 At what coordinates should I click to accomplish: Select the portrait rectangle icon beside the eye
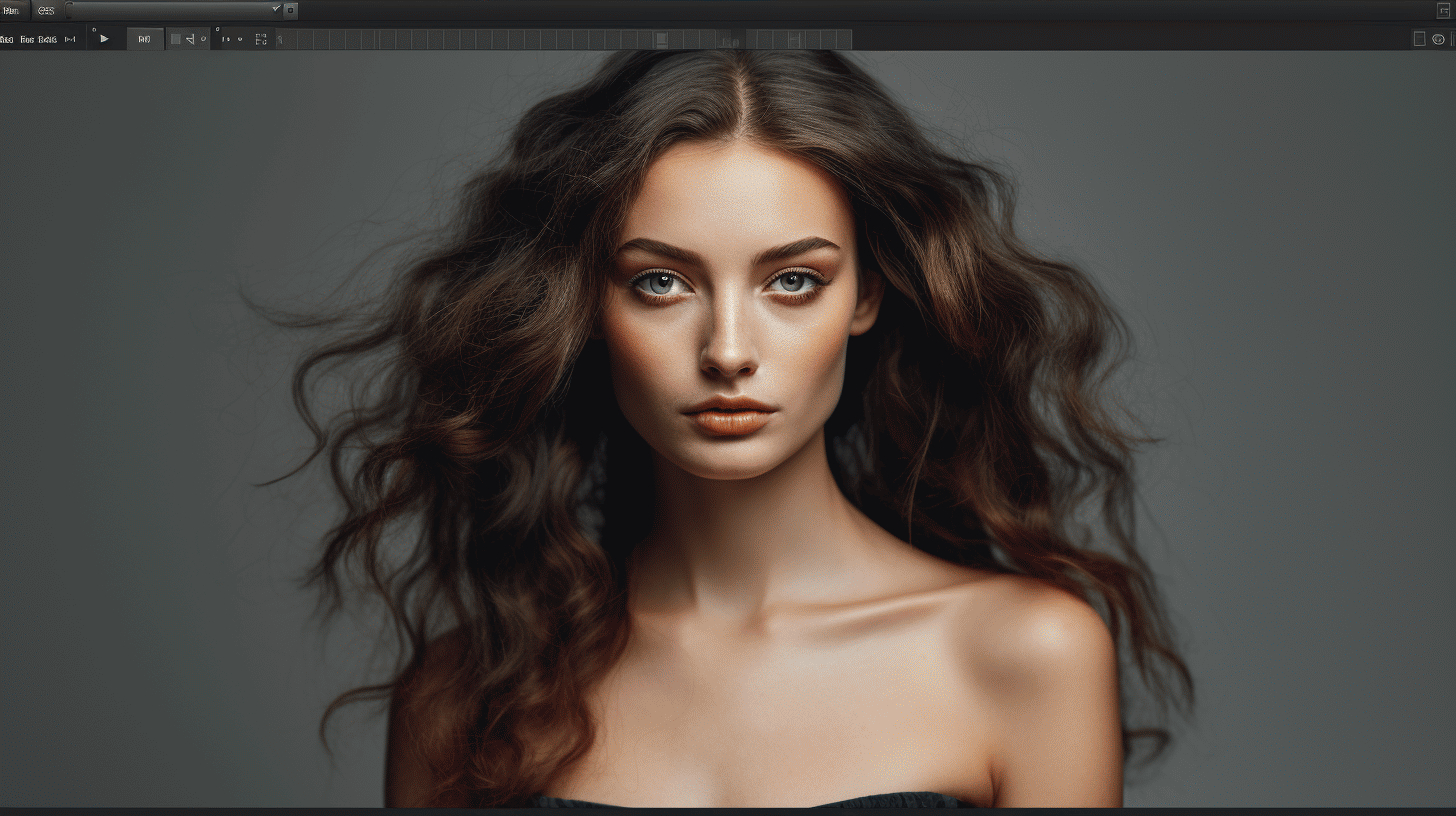(x=1419, y=39)
